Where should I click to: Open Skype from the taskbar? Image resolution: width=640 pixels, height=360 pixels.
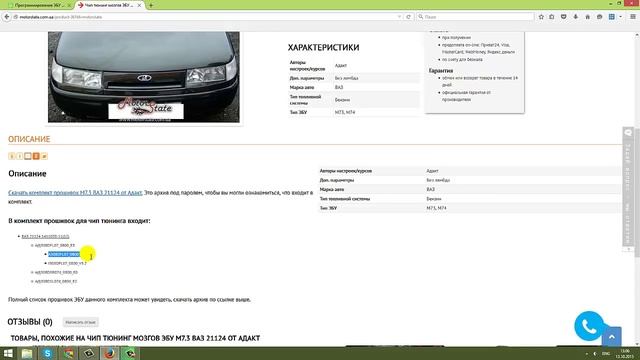[x=47, y=353]
